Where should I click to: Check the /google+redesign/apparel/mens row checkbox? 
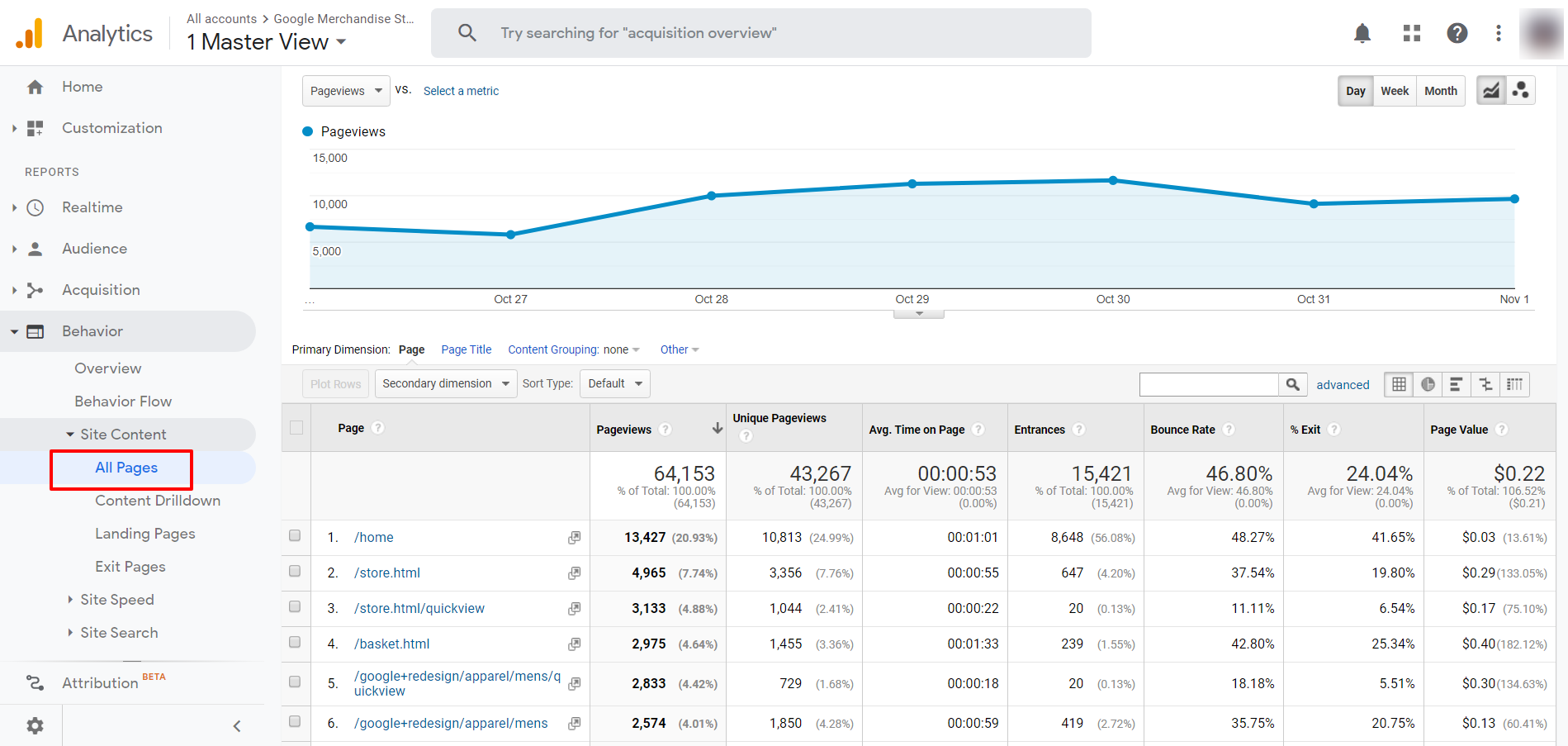(x=295, y=721)
